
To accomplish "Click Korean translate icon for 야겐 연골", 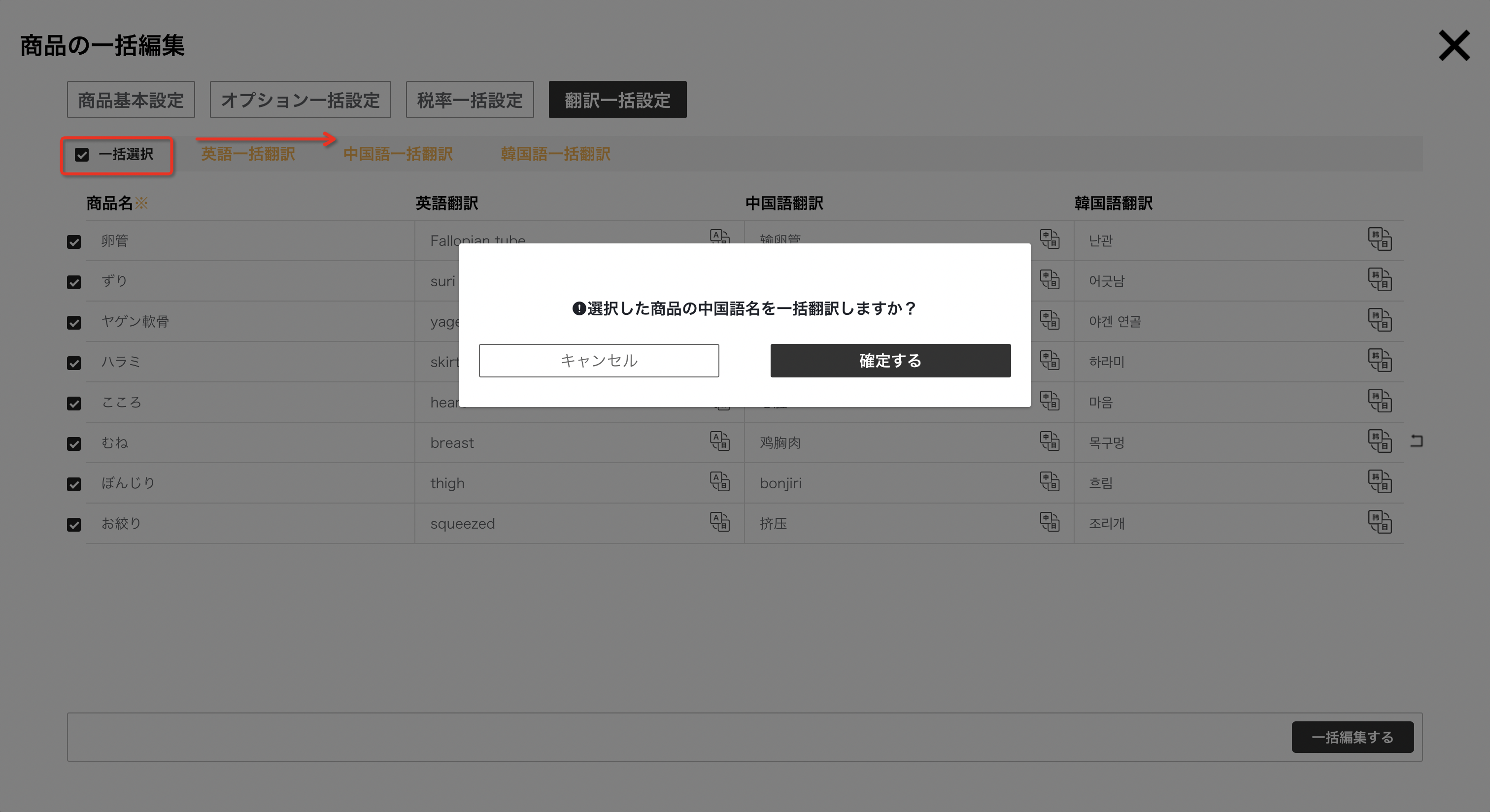I will point(1380,320).
